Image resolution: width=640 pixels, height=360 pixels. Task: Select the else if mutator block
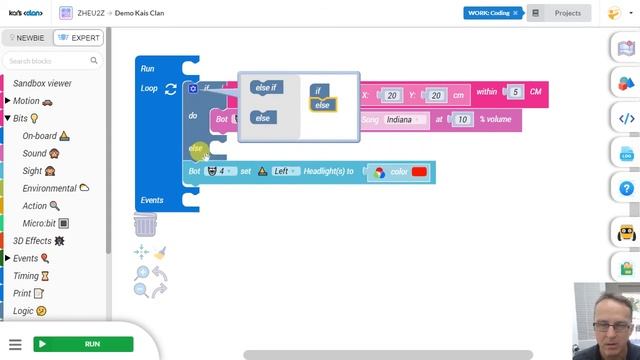(266, 88)
